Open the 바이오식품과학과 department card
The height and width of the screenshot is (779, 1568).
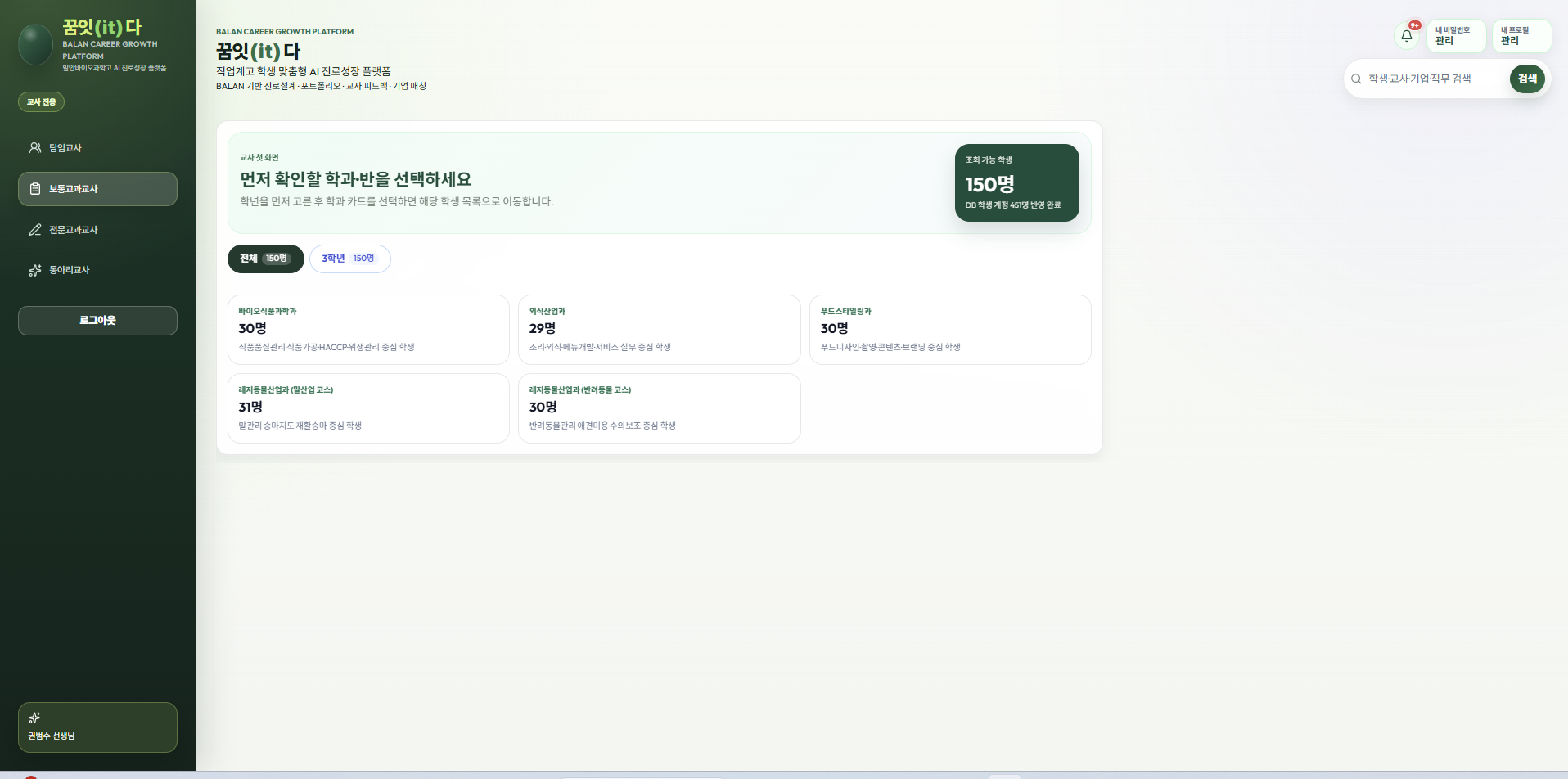368,330
